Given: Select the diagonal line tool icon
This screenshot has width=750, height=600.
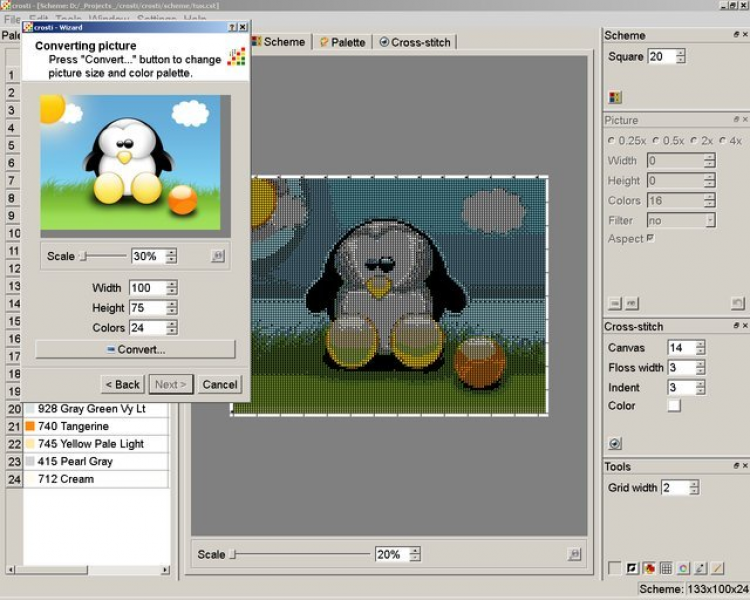Looking at the screenshot, I should [717, 568].
